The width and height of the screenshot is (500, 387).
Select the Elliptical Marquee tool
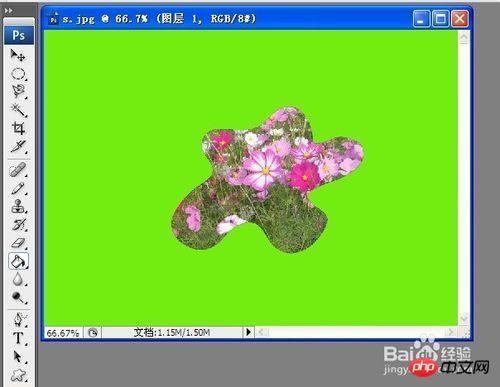pyautogui.click(x=18, y=74)
